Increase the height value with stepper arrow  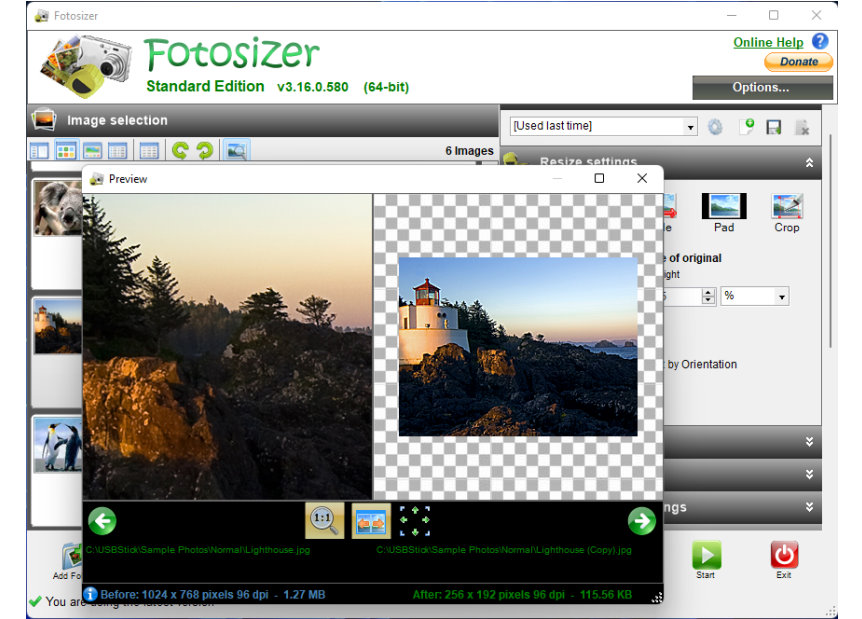(x=708, y=292)
